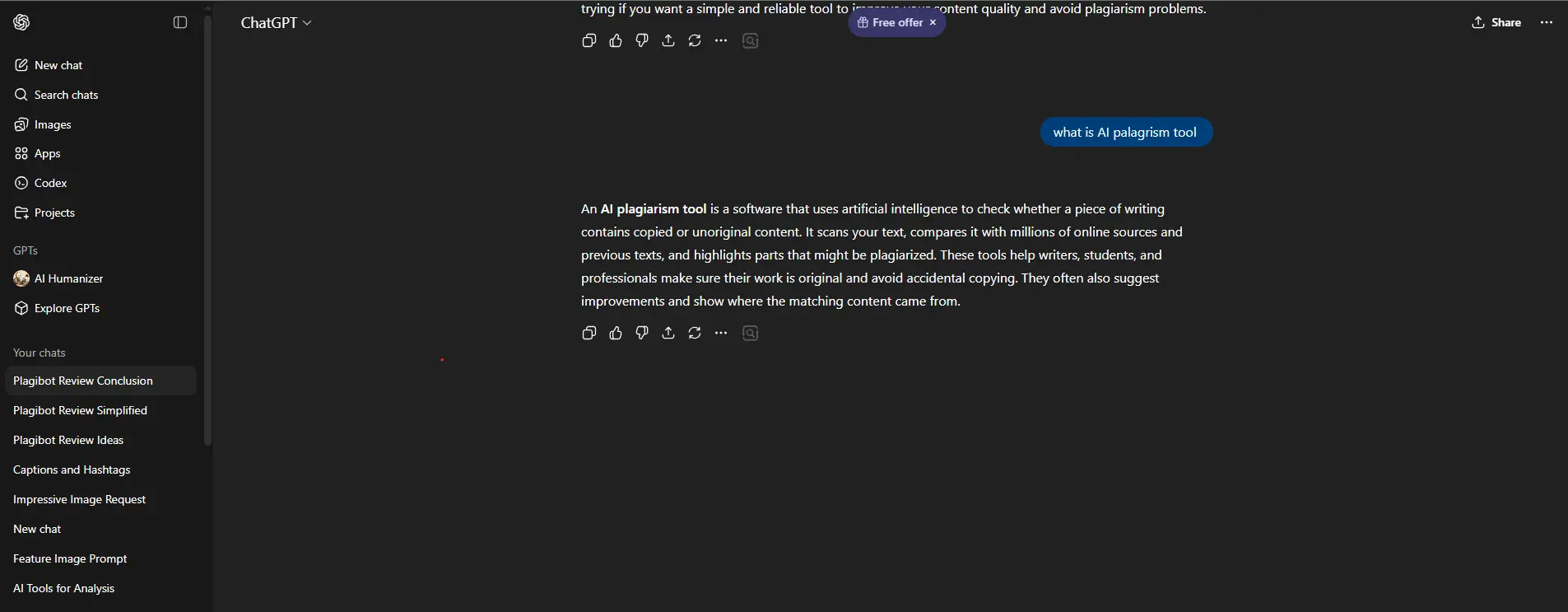
Task: Share the AI plagiarism tool response
Action: coord(668,333)
